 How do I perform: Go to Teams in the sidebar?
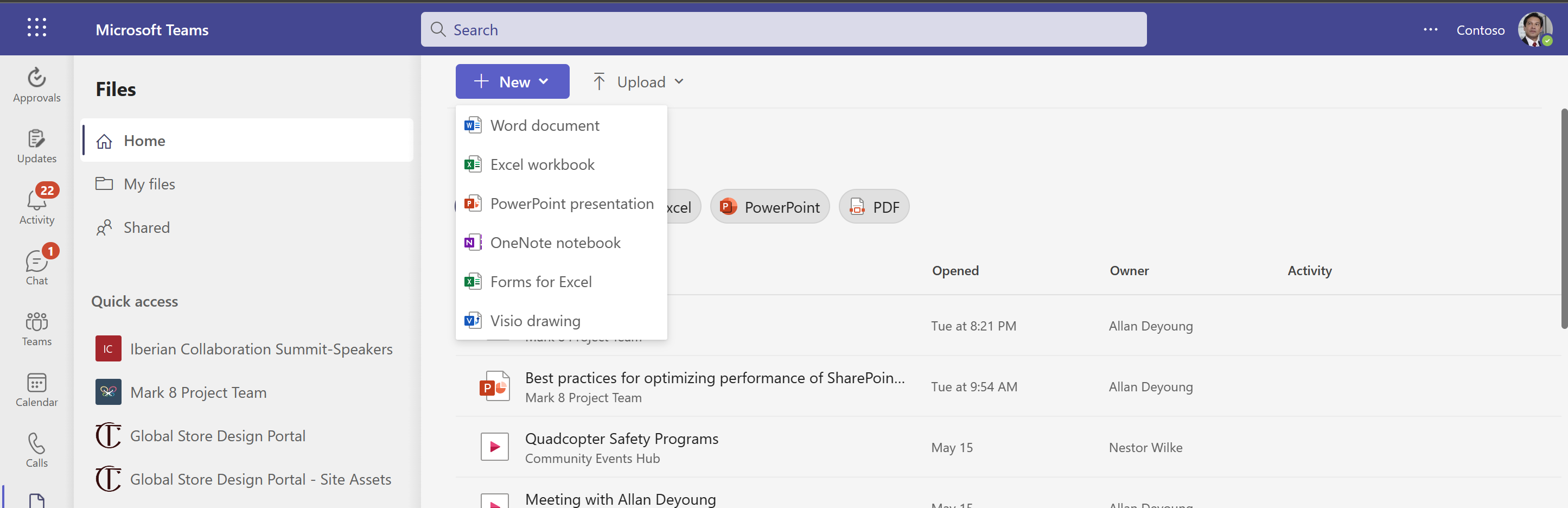(x=36, y=328)
